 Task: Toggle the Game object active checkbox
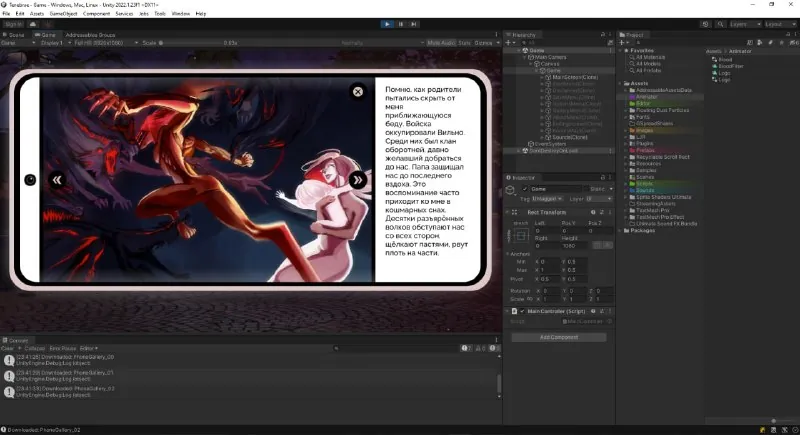coord(524,189)
